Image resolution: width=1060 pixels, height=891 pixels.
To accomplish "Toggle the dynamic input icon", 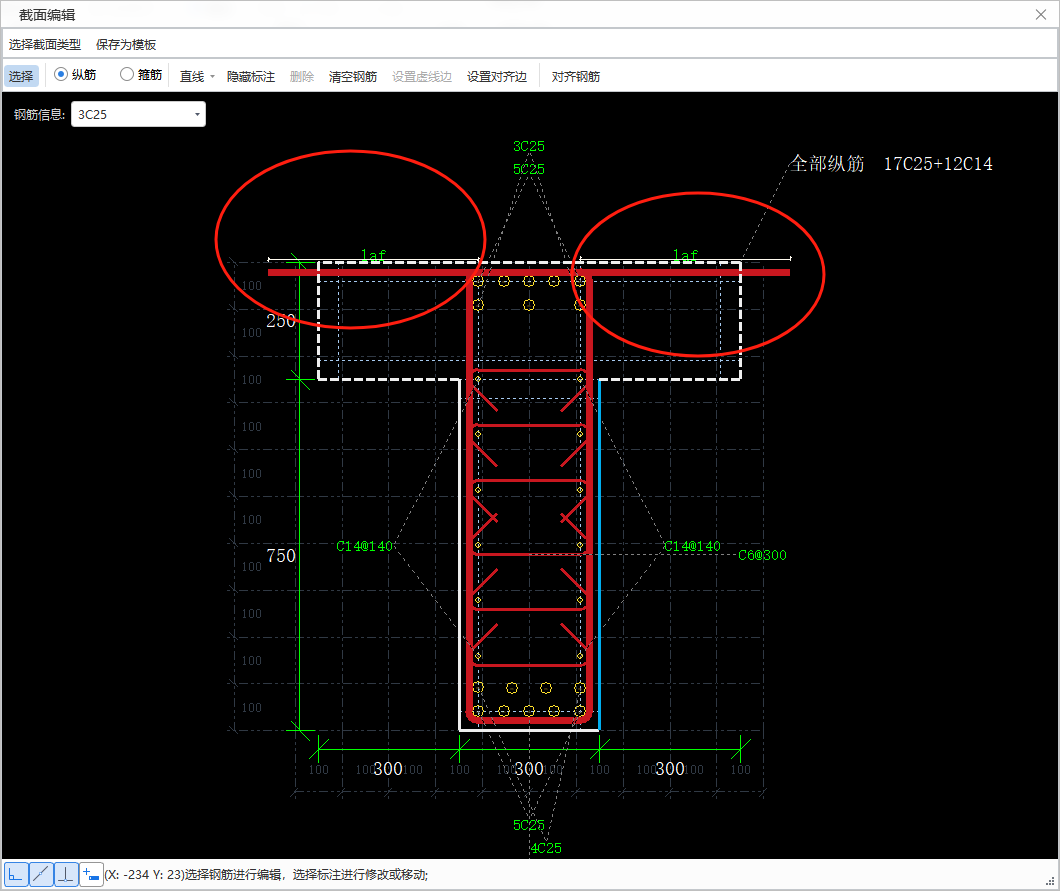I will 91,874.
